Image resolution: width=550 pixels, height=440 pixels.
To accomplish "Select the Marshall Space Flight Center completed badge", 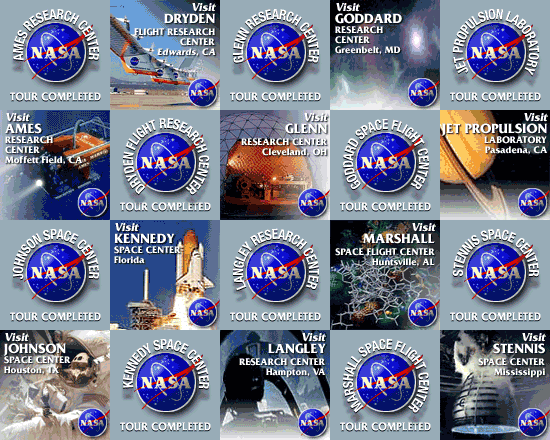I will (385, 385).
